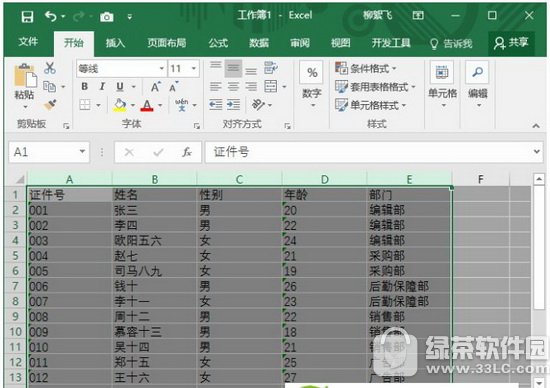Select the Format Painter brush icon
The width and height of the screenshot is (550, 388).
(50, 105)
